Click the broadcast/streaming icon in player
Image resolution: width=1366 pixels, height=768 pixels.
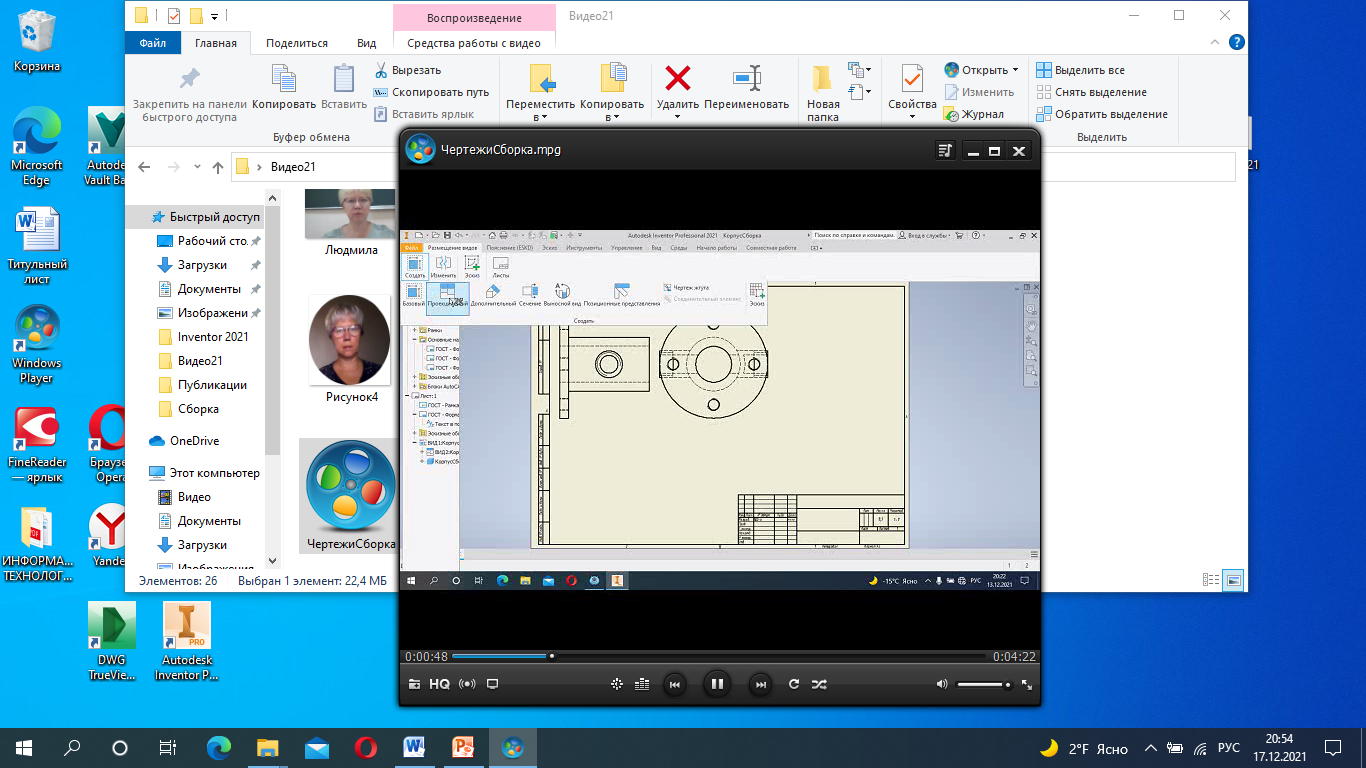pyautogui.click(x=467, y=684)
